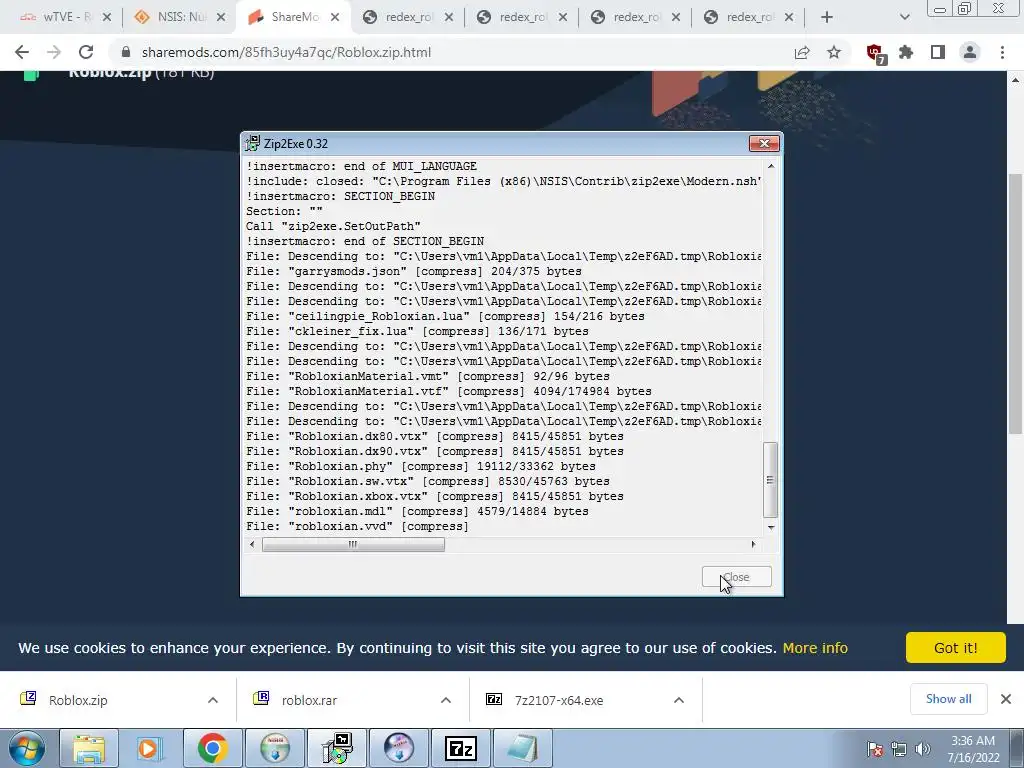Open the installer taskbar icon beside Chrome
Screen dimensions: 1024x768
(x=274, y=748)
